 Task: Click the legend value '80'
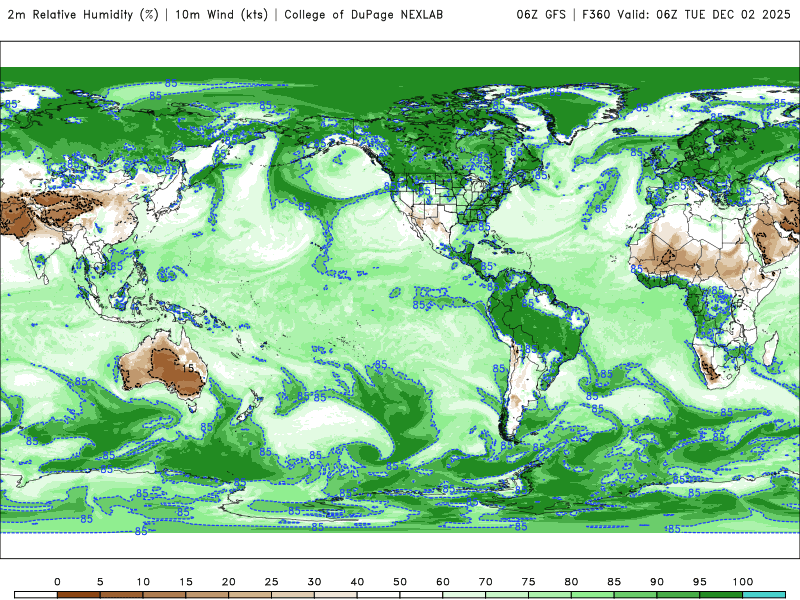click(x=571, y=582)
